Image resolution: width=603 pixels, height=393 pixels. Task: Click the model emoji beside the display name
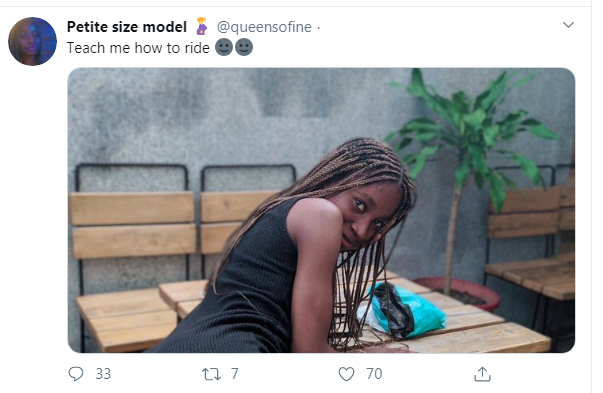point(201,27)
